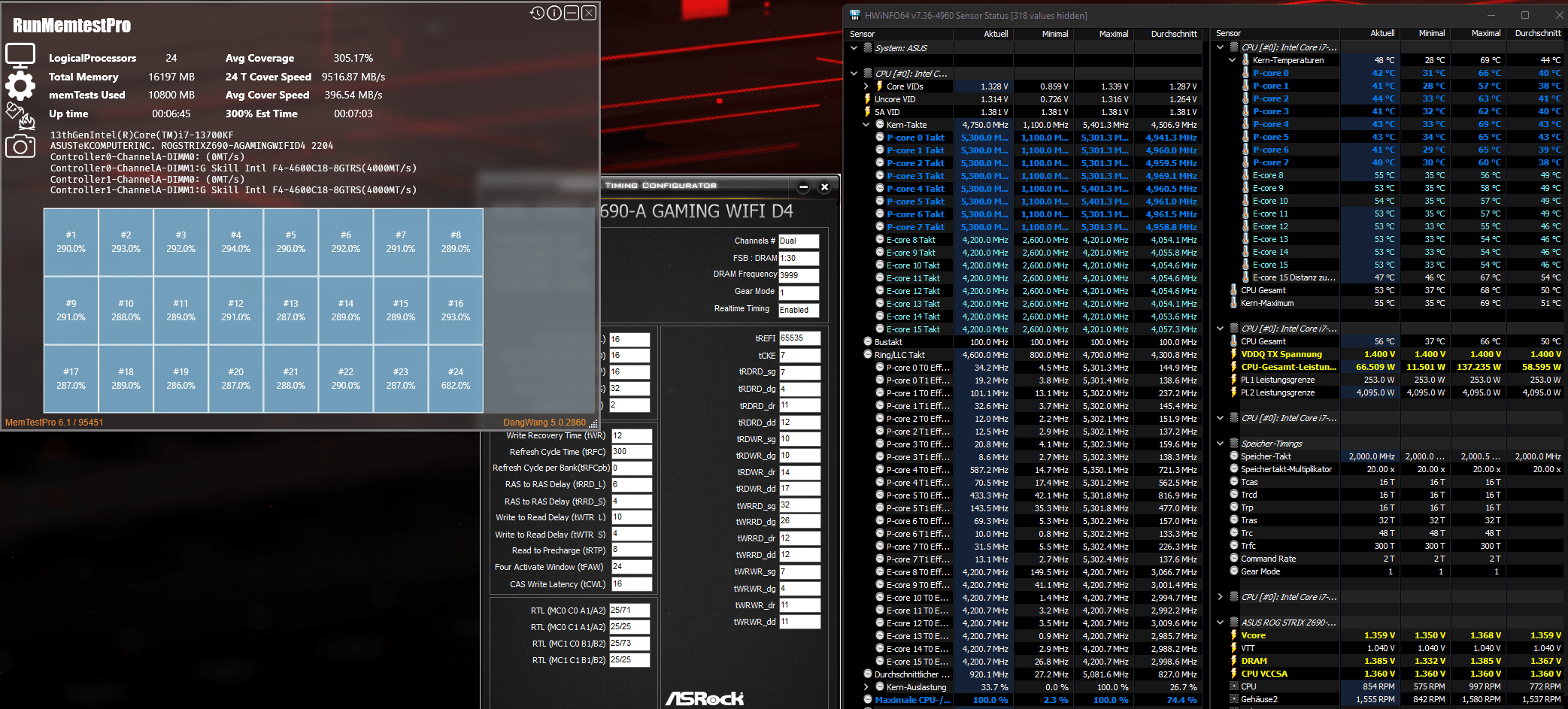The image size is (1568, 709).
Task: Click the HWiNFO64 title bar app icon
Action: 855,15
